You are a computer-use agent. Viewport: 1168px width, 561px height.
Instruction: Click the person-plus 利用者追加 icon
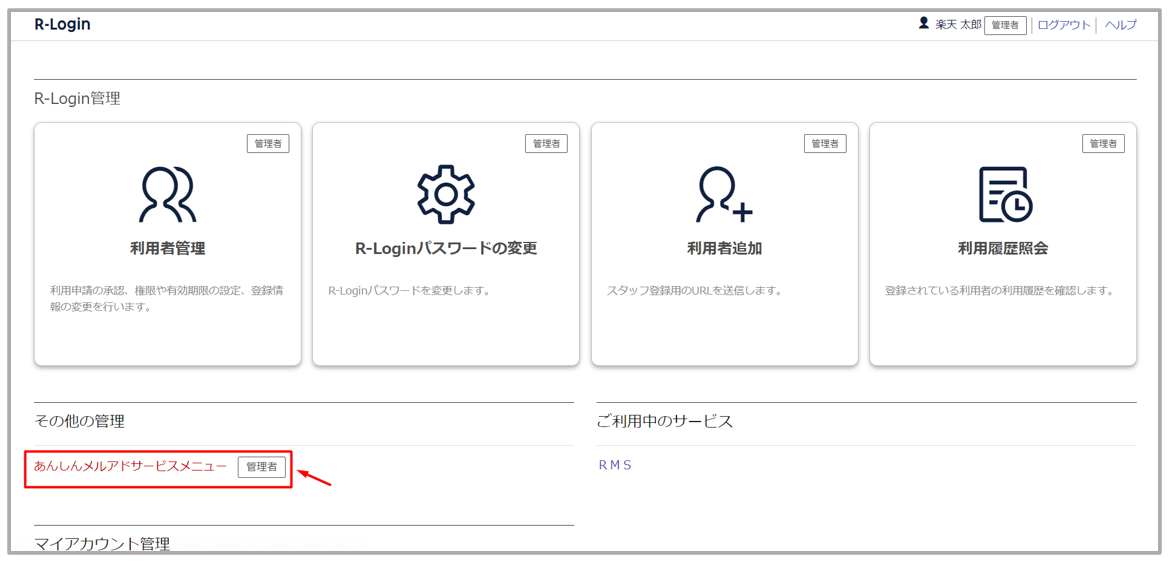(724, 194)
